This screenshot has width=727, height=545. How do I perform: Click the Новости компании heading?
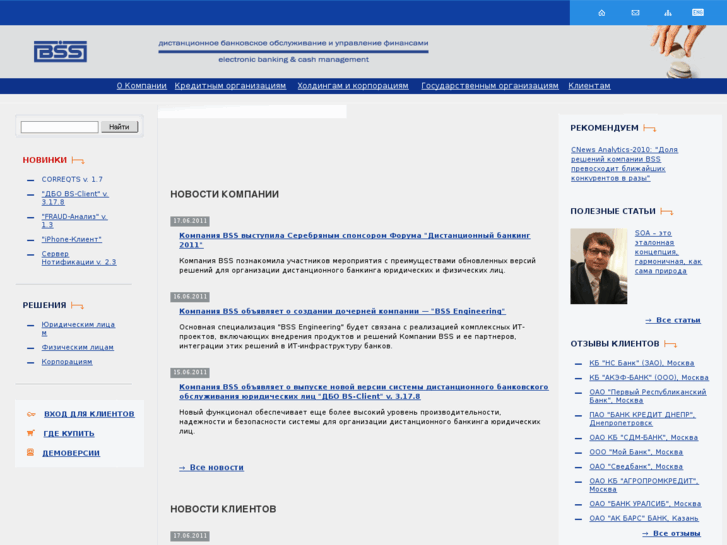point(224,194)
